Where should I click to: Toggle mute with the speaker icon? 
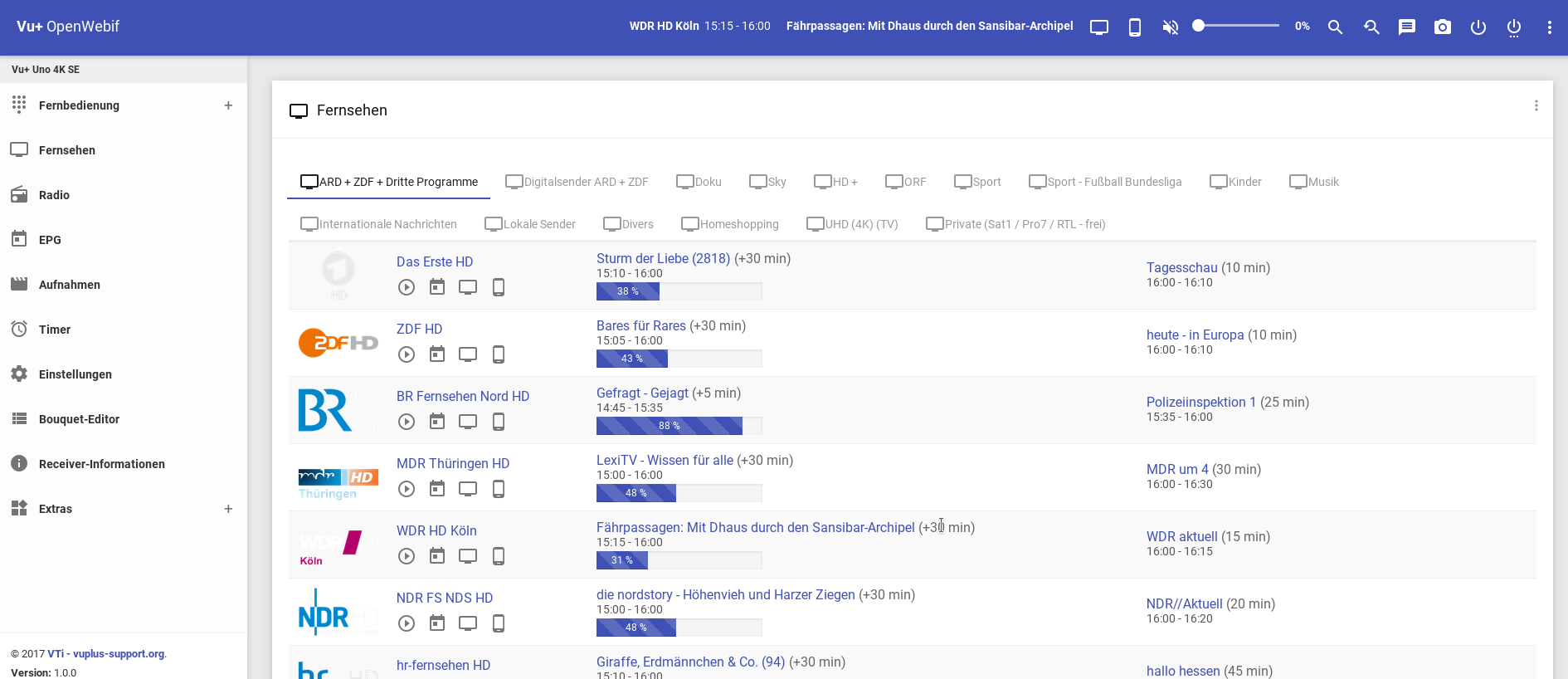(1170, 27)
